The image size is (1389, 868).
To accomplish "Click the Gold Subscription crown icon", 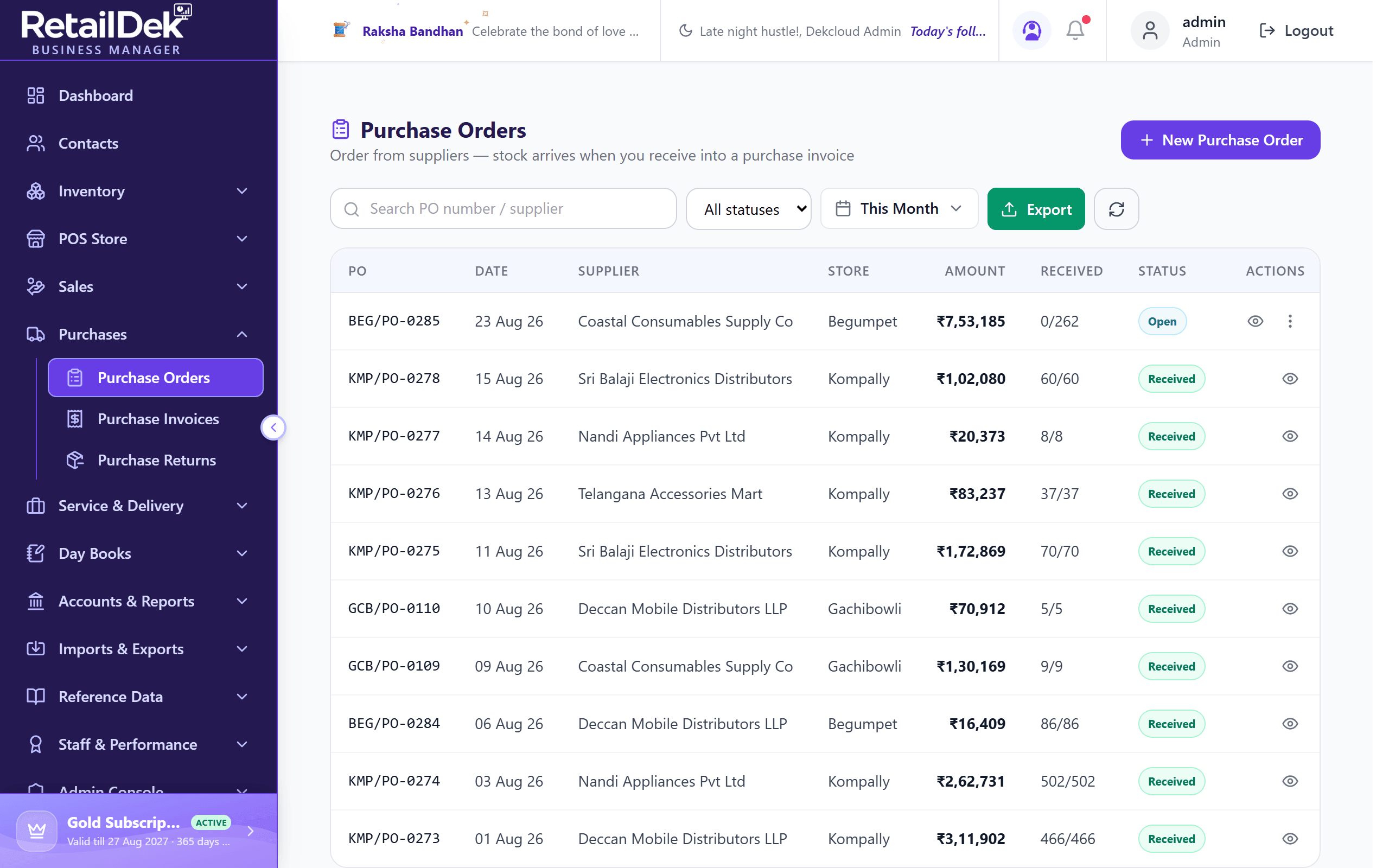I will [x=37, y=831].
